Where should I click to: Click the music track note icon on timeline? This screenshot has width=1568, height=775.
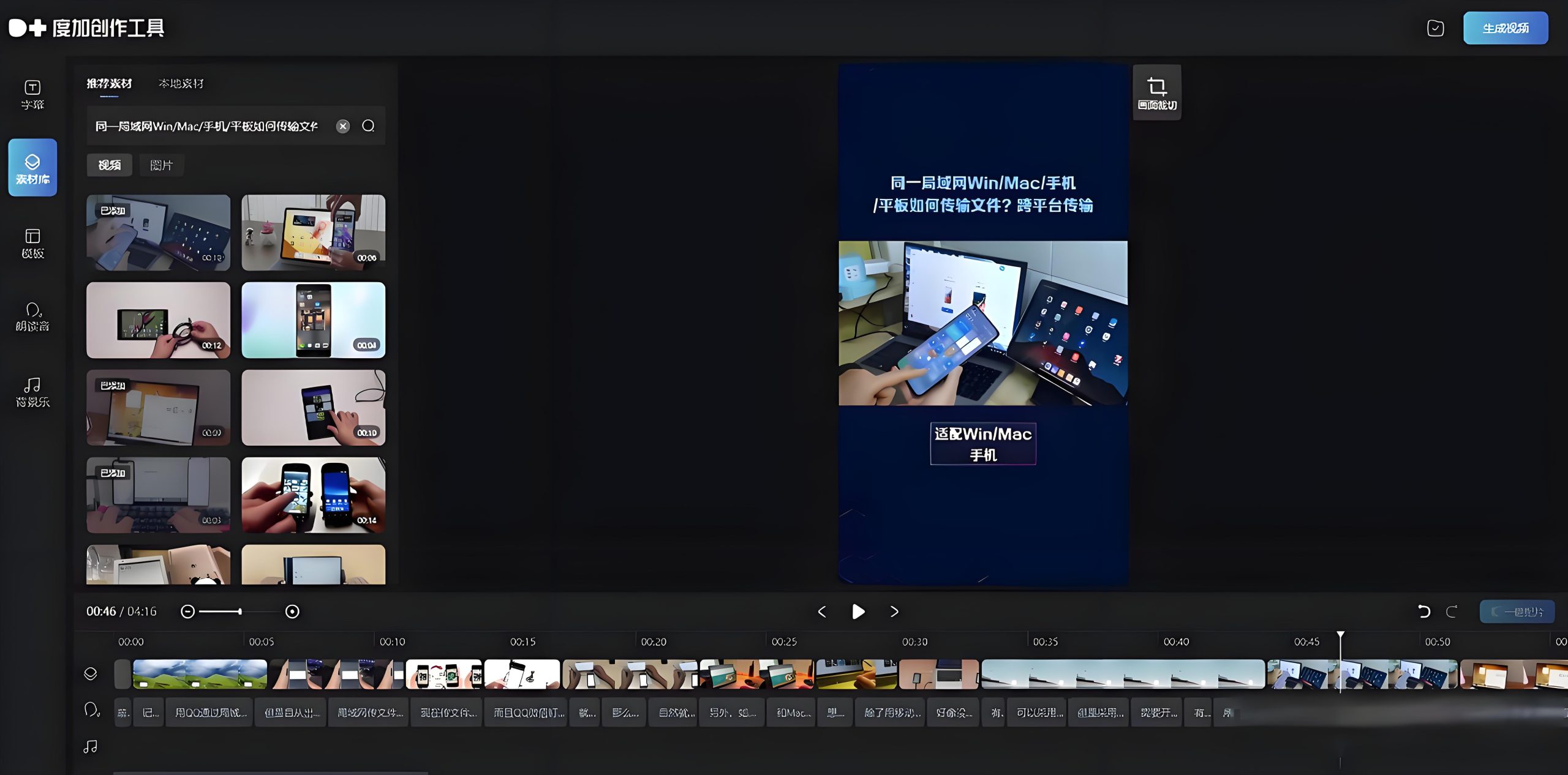point(90,747)
